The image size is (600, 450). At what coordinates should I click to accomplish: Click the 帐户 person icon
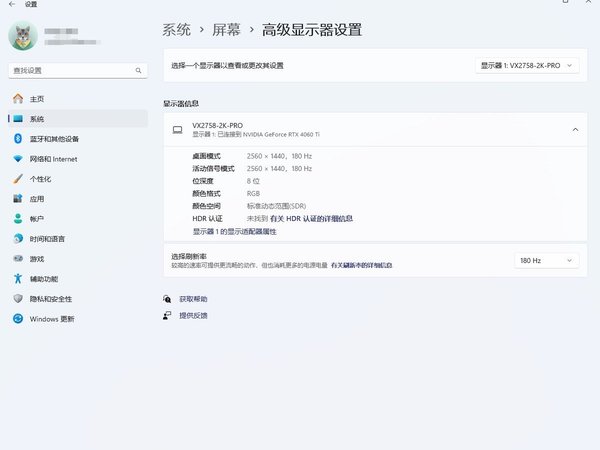(18, 218)
